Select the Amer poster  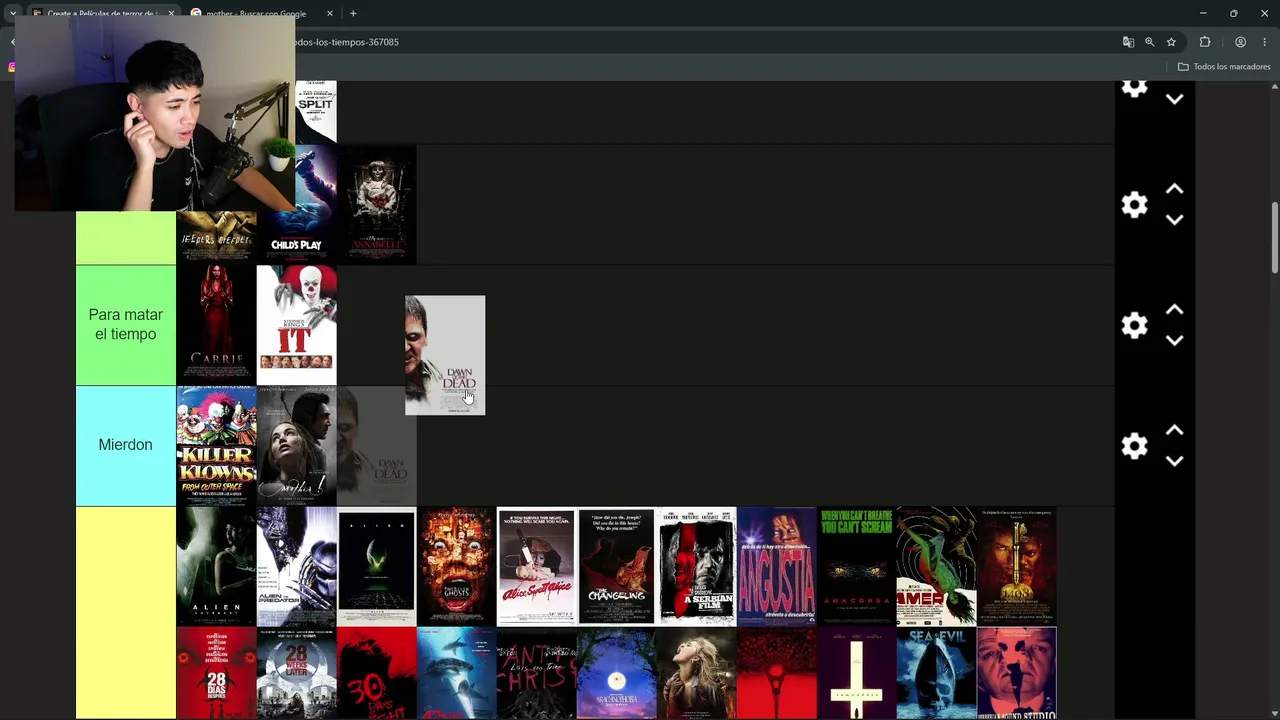937,566
